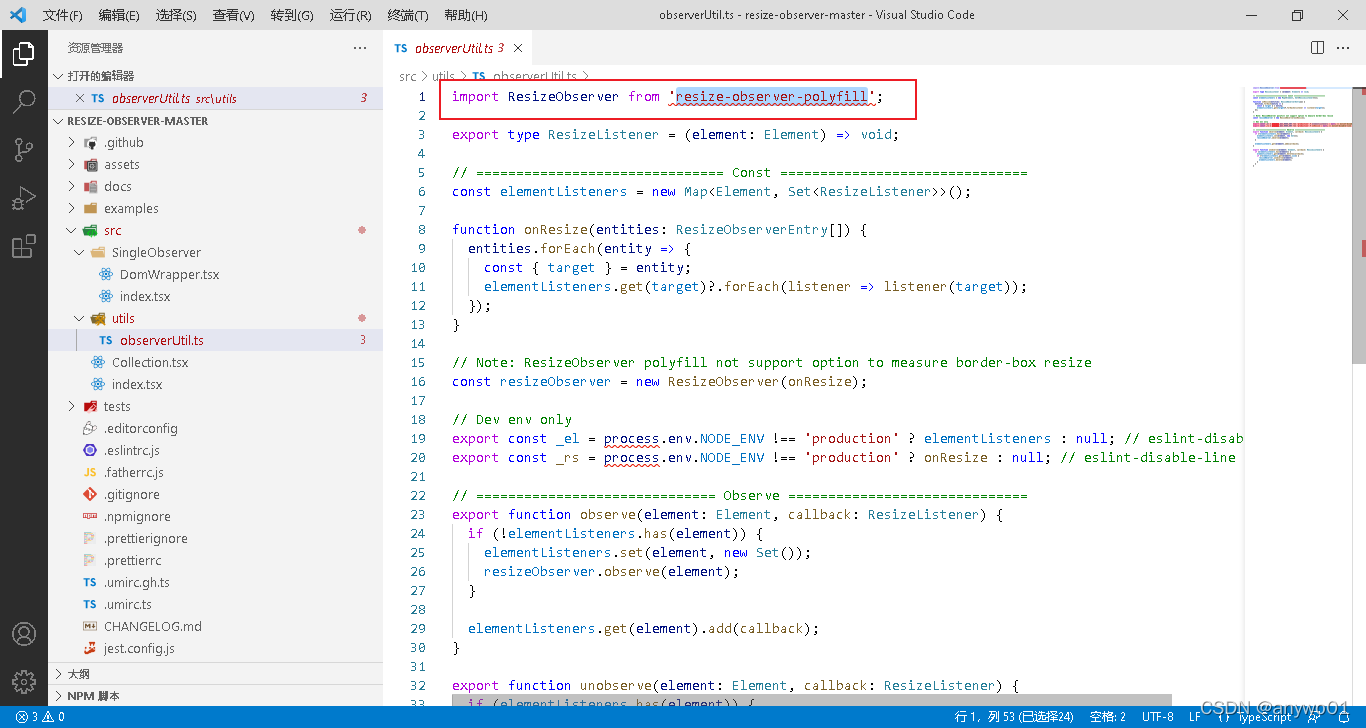This screenshot has width=1366, height=728.
Task: Open .prettierignore file
Action: (215, 538)
